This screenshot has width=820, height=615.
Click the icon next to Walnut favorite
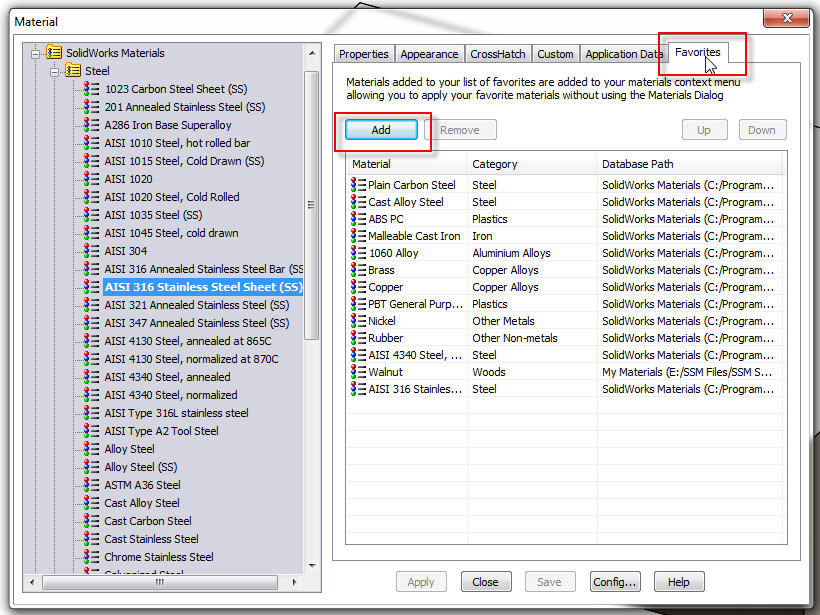(x=358, y=372)
